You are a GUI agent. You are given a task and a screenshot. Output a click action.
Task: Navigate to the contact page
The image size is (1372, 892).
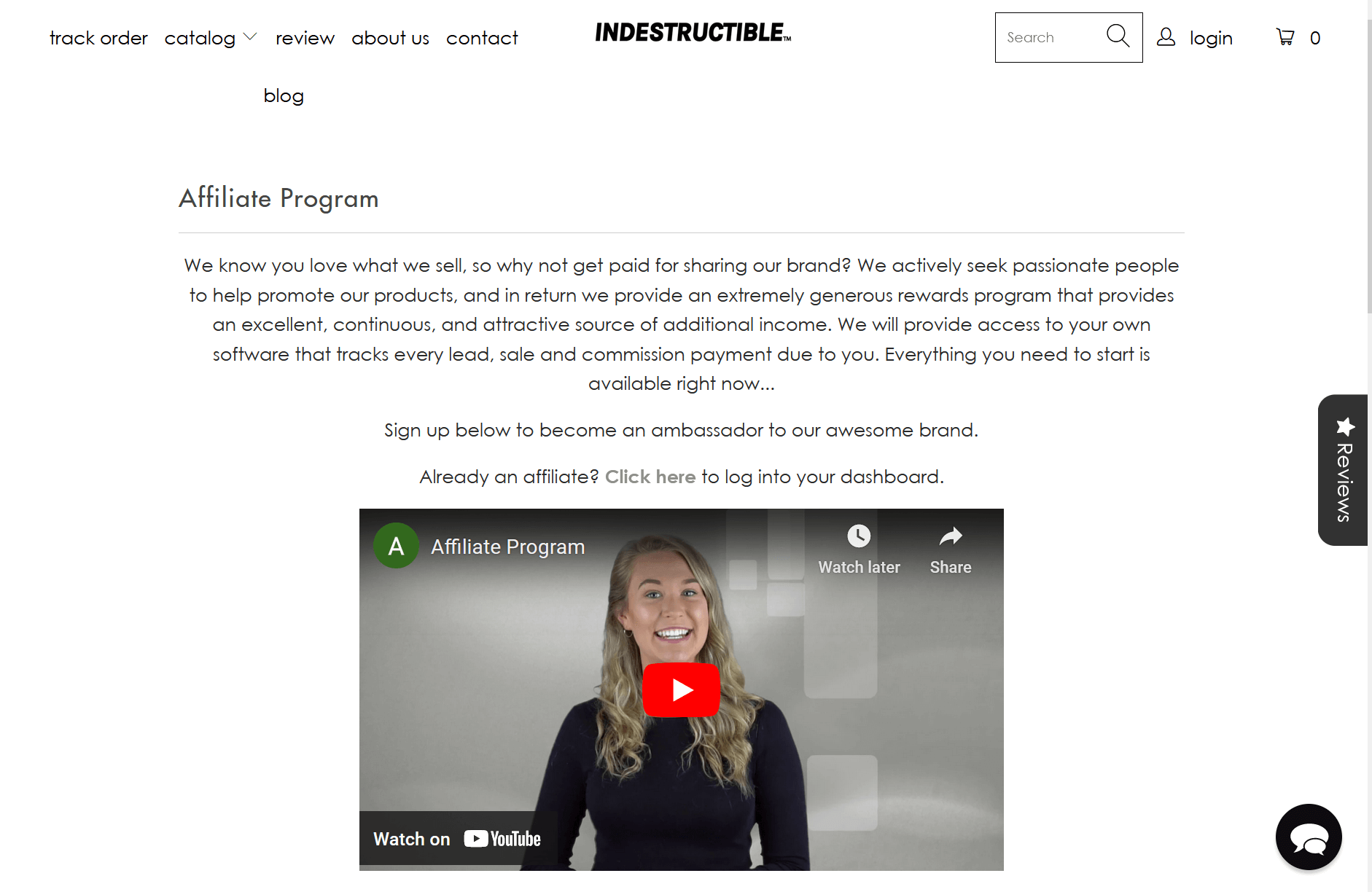[482, 38]
